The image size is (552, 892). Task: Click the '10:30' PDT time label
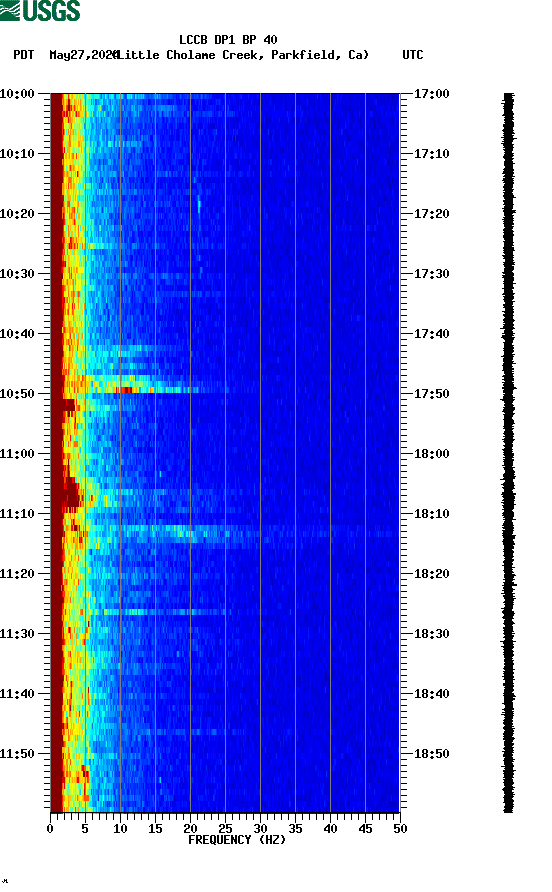click(x=17, y=274)
